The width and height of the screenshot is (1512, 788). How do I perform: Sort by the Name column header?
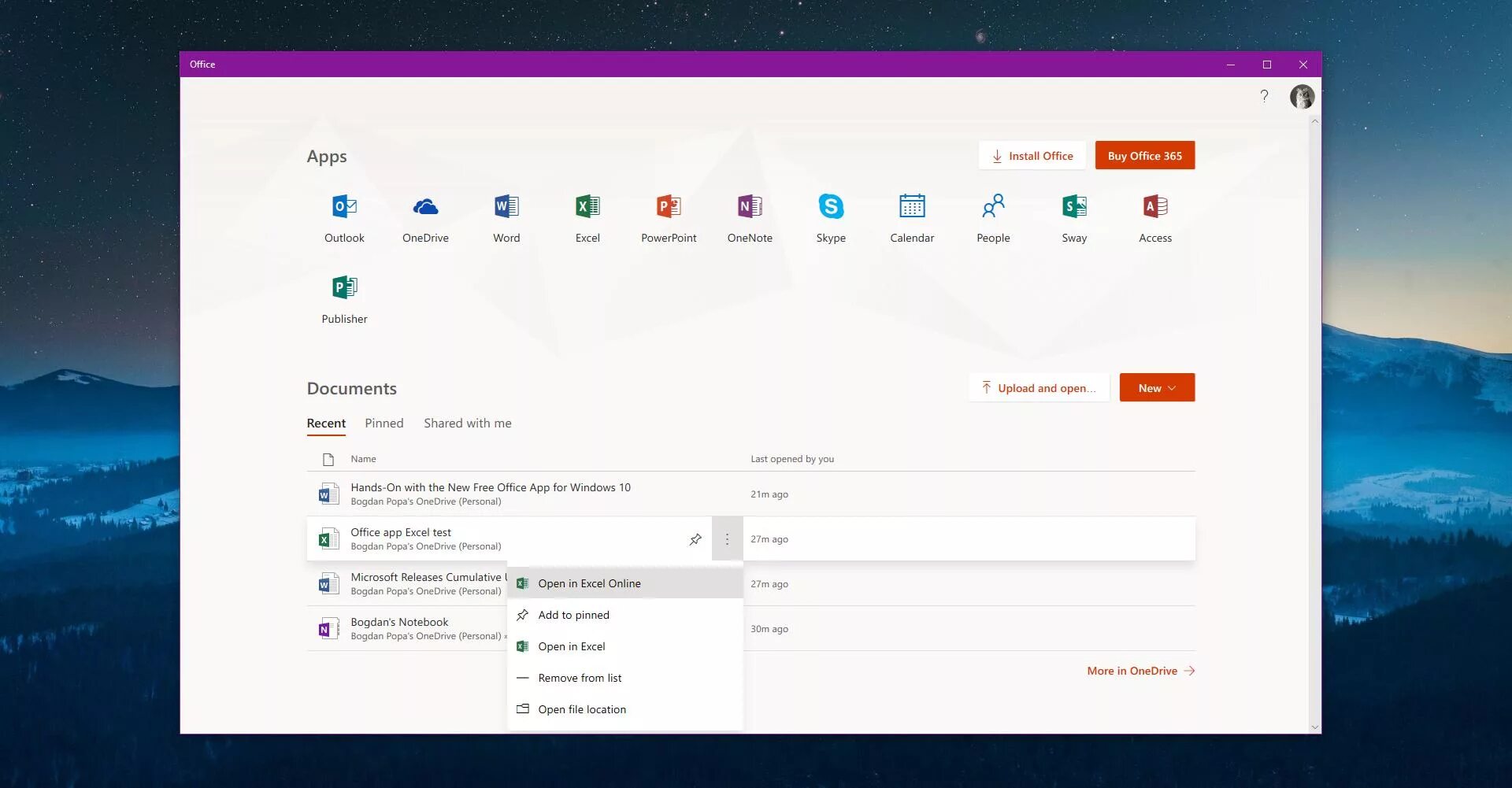click(x=363, y=459)
